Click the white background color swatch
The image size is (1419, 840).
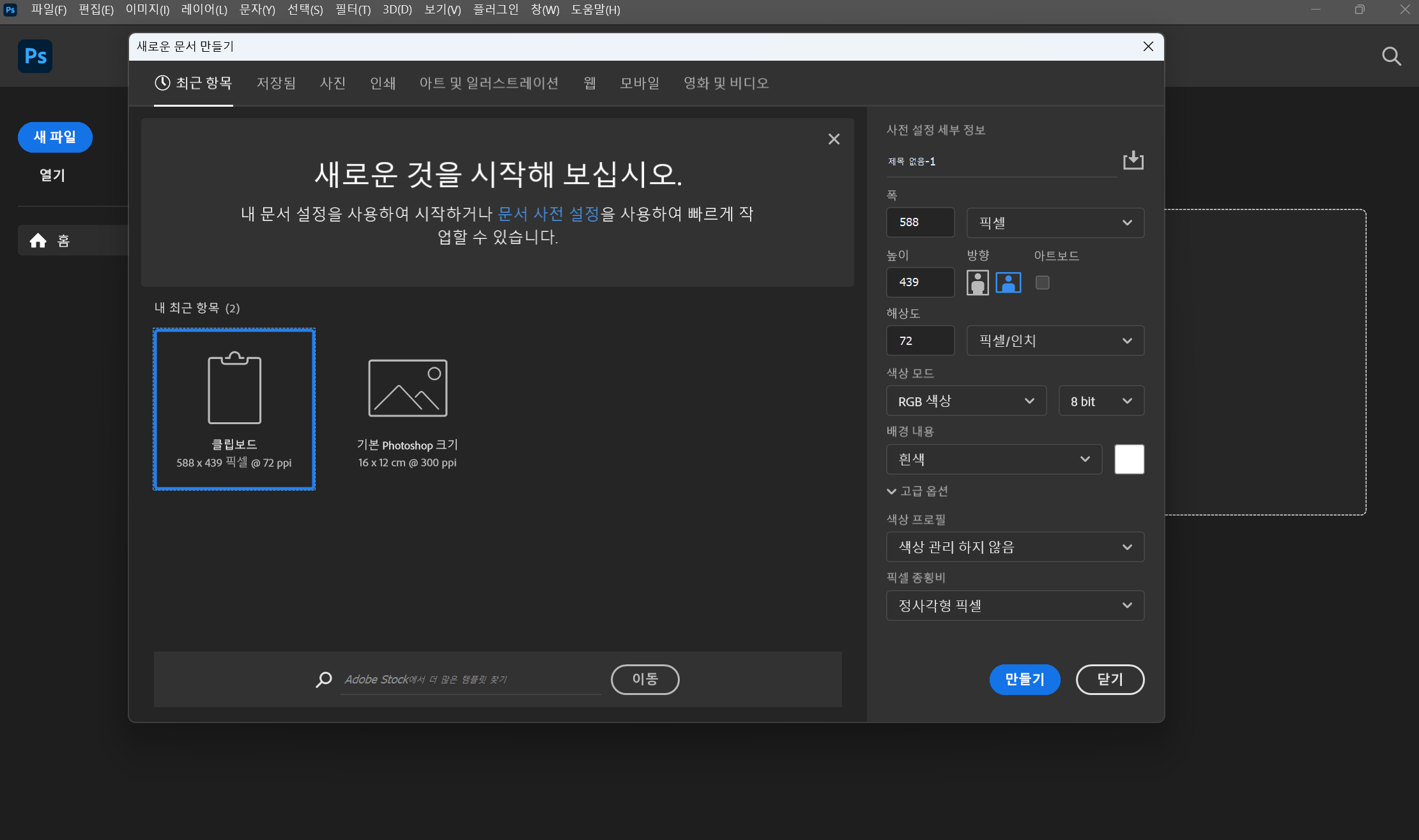point(1129,459)
